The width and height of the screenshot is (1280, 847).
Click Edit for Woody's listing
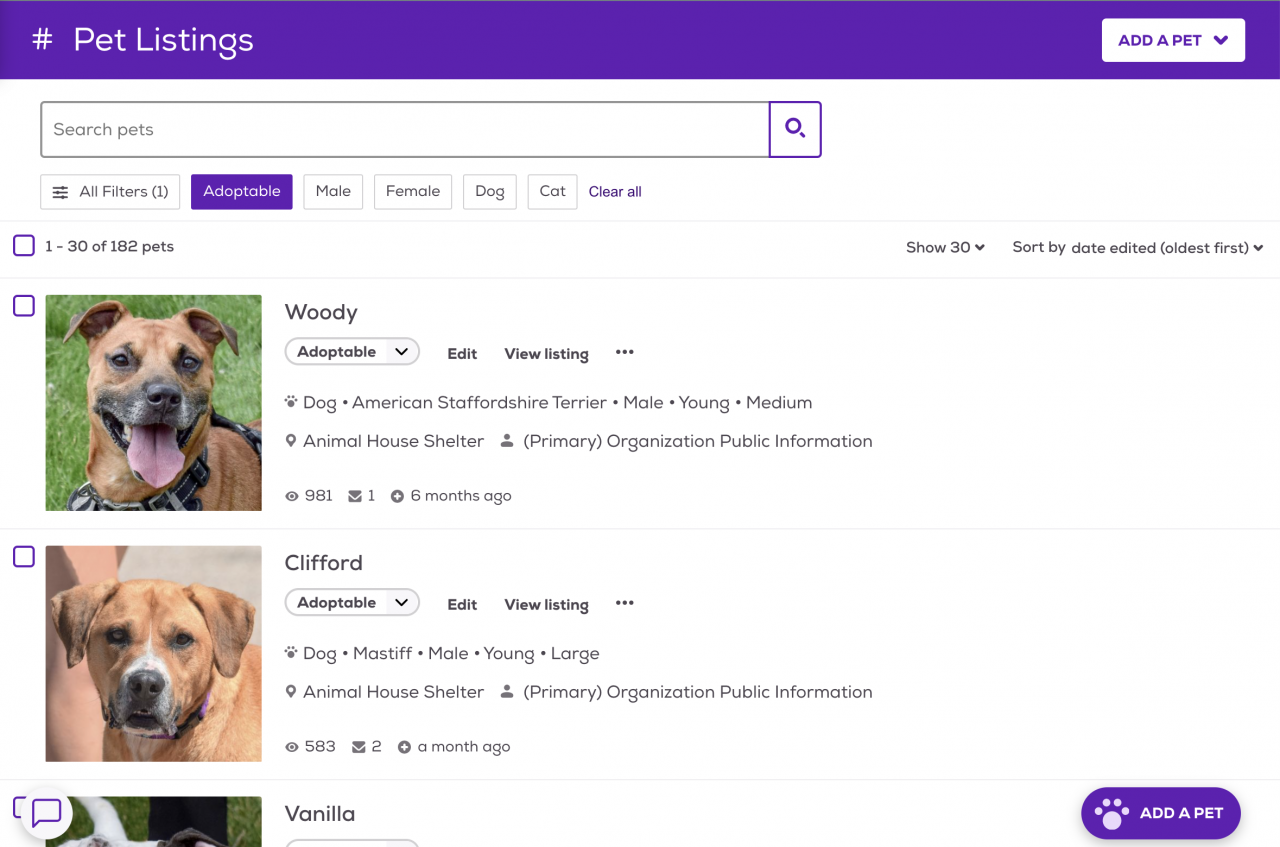[x=462, y=353]
